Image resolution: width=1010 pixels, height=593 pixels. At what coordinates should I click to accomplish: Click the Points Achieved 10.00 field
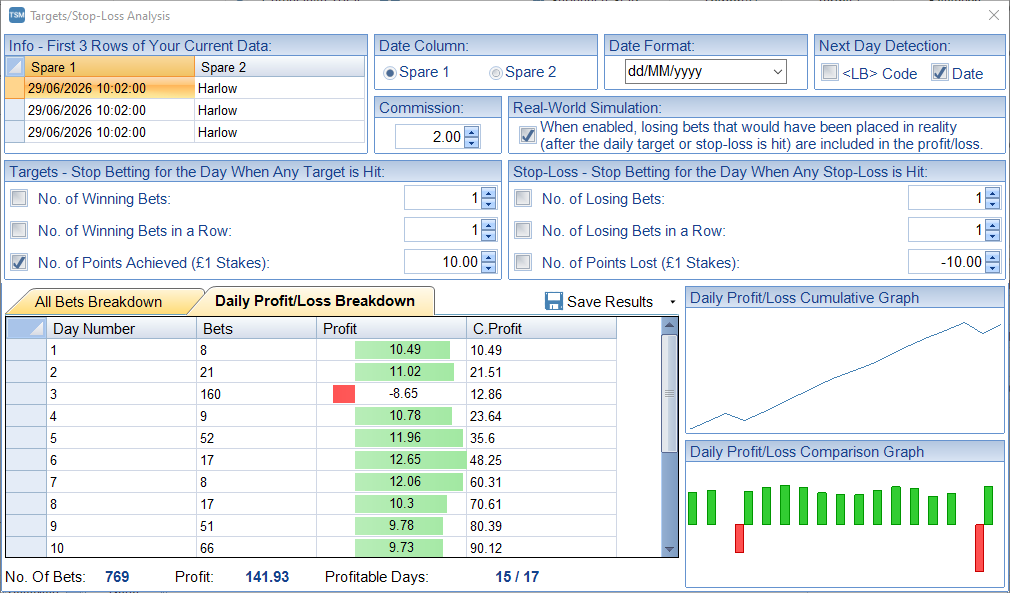click(x=443, y=262)
